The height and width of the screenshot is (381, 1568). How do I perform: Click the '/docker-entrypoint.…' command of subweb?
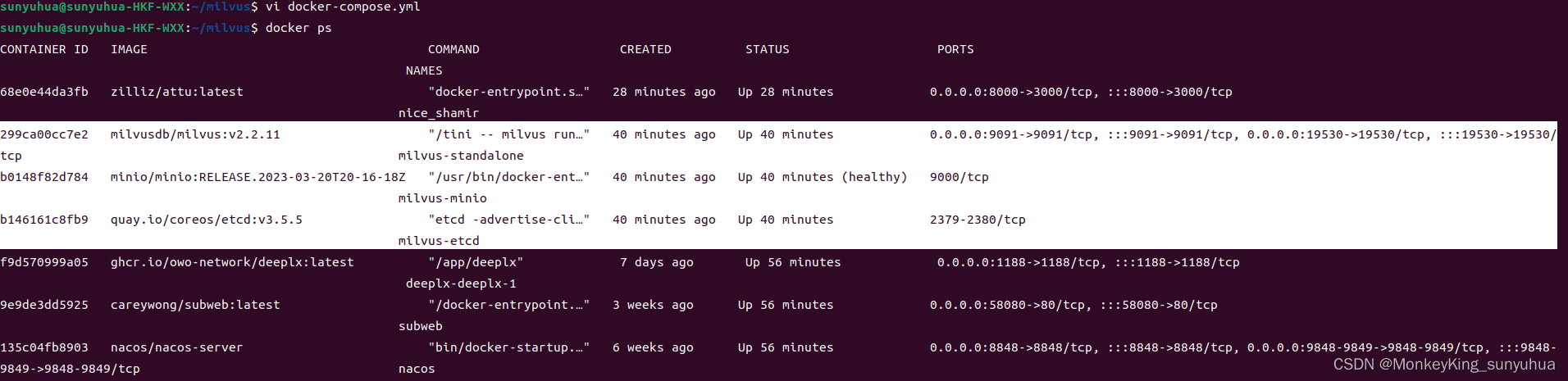click(x=508, y=305)
